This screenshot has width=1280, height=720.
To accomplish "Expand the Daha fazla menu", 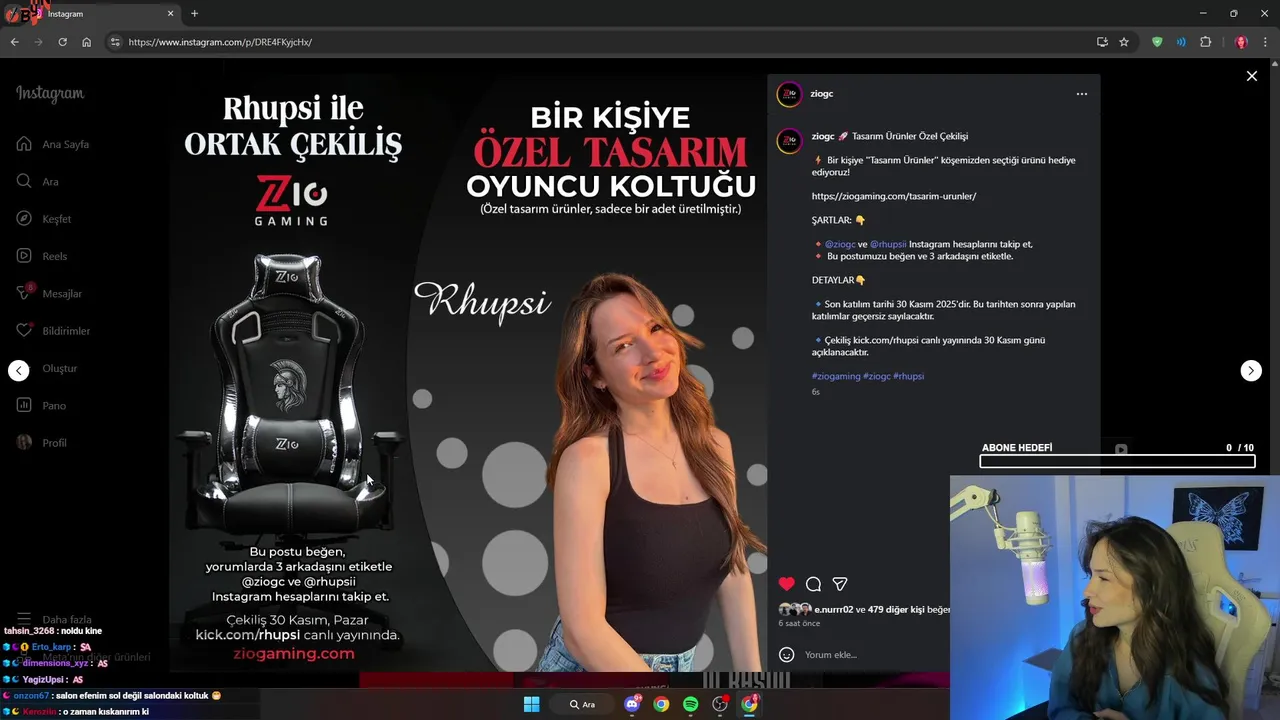I will (54, 619).
